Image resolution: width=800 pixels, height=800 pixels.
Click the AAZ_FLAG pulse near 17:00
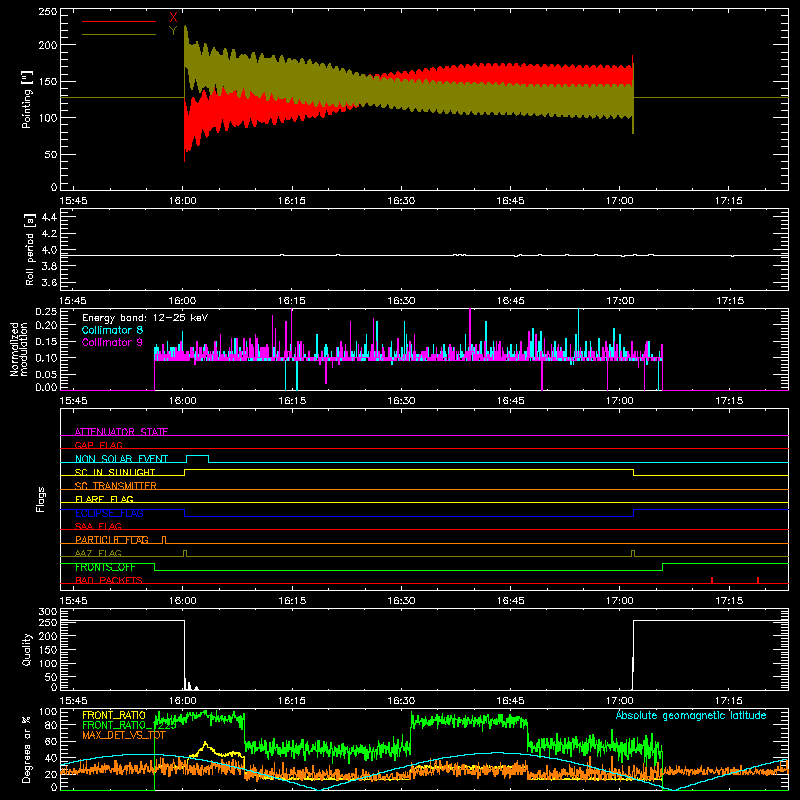point(633,553)
